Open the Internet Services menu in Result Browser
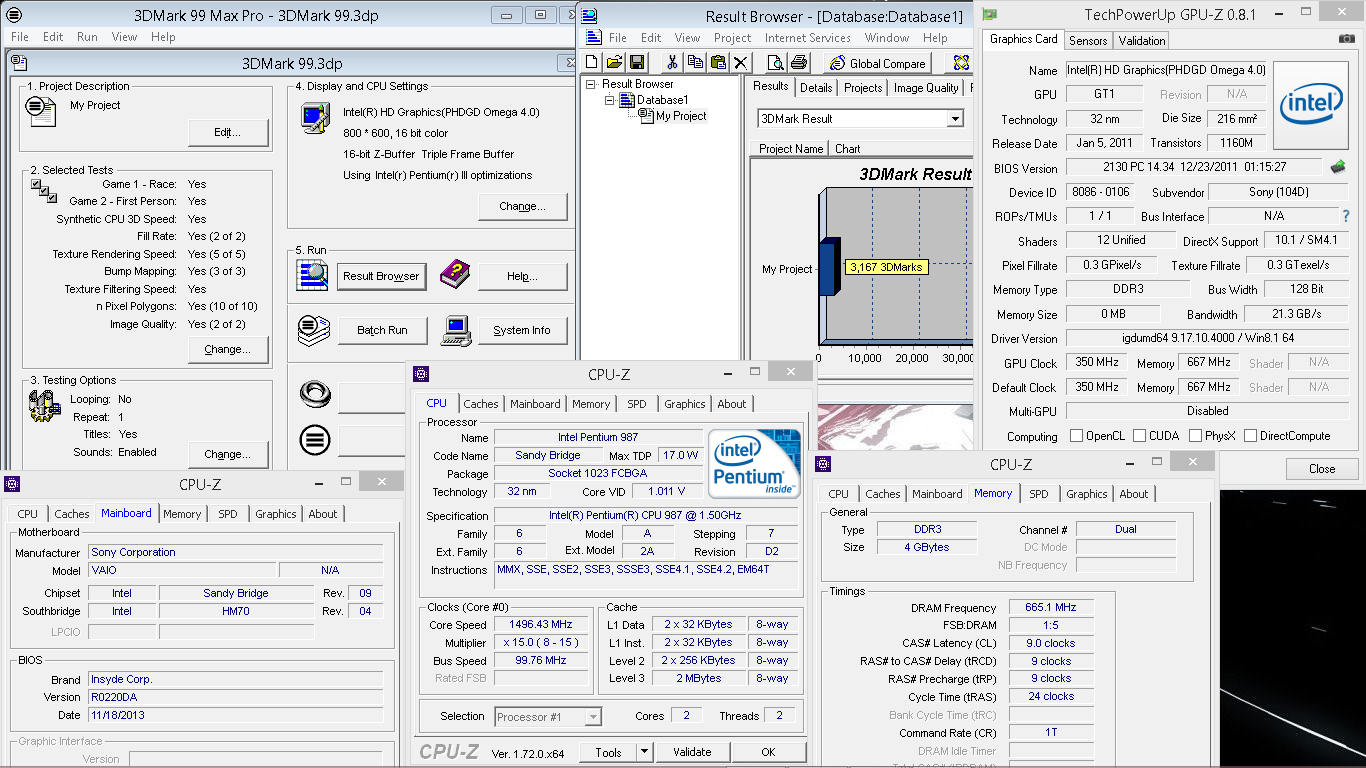 [807, 38]
